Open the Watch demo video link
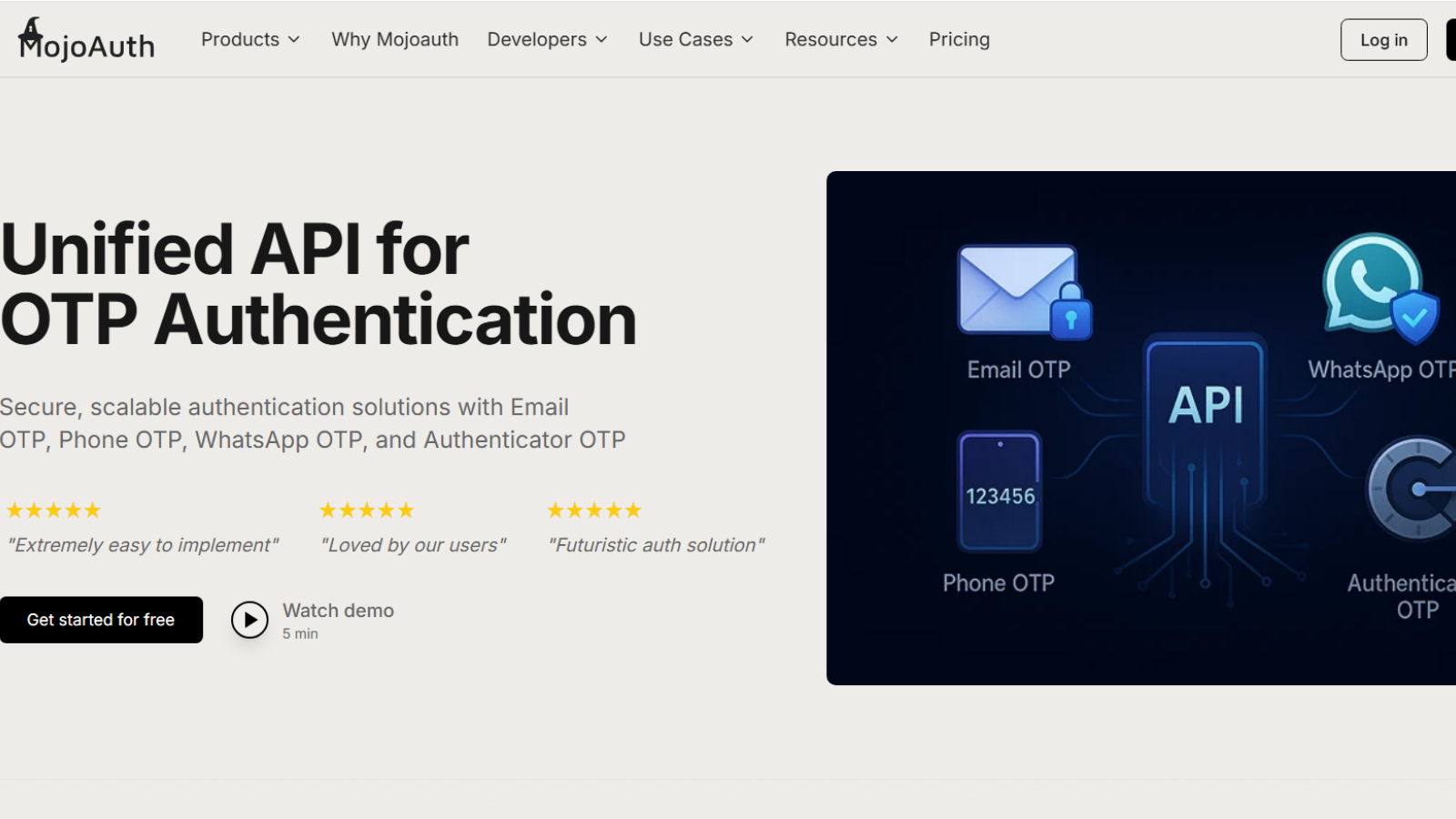This screenshot has height=819, width=1456. pos(339,611)
